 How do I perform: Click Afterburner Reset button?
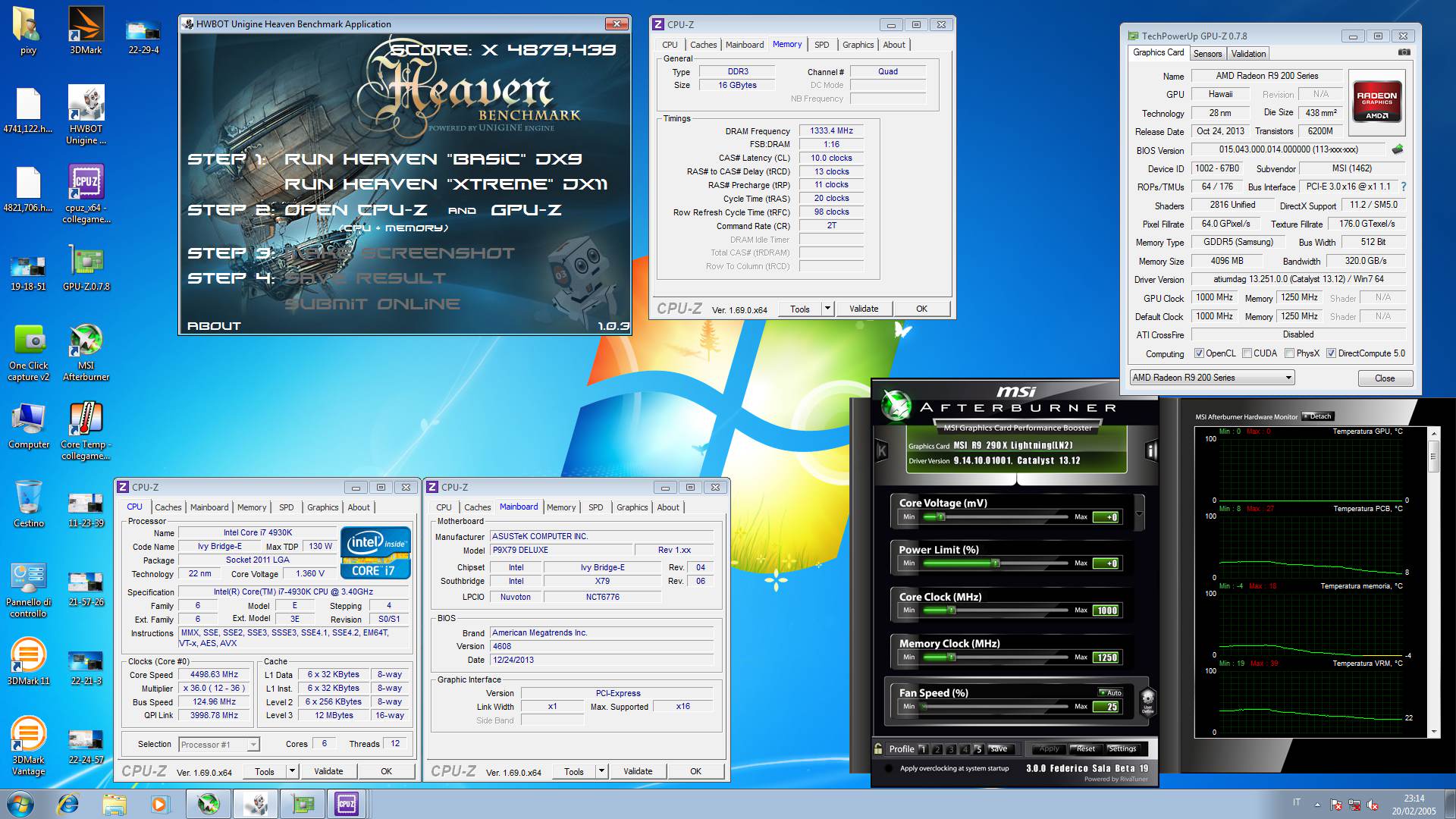[x=1085, y=748]
